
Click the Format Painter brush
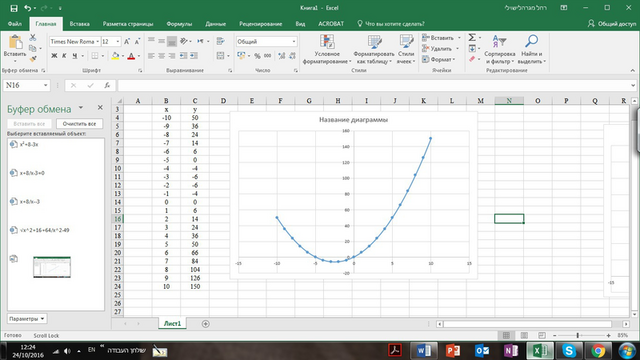(x=33, y=59)
